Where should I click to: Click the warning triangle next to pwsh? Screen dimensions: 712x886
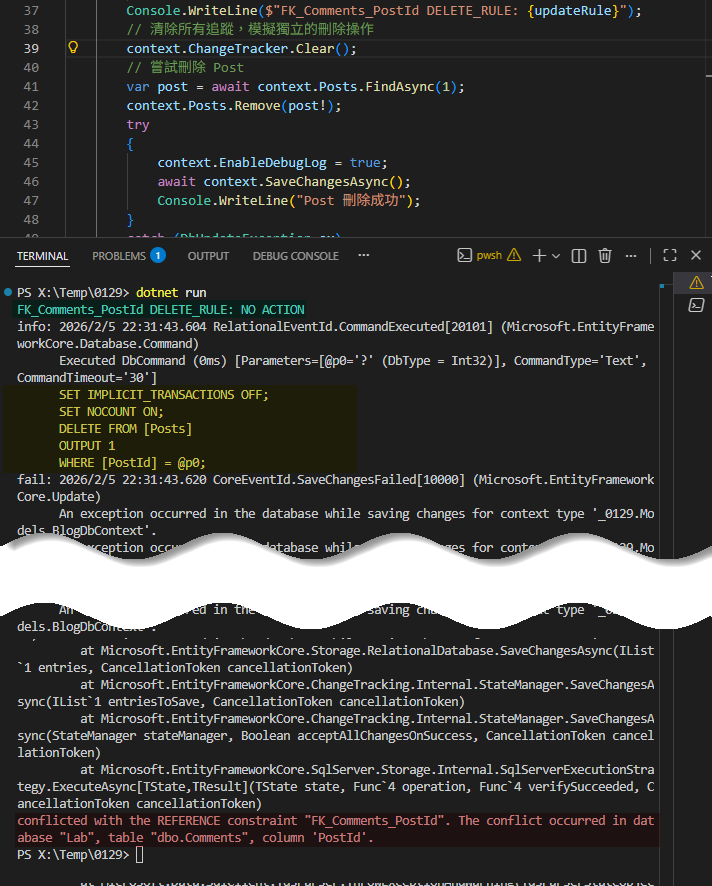point(514,256)
